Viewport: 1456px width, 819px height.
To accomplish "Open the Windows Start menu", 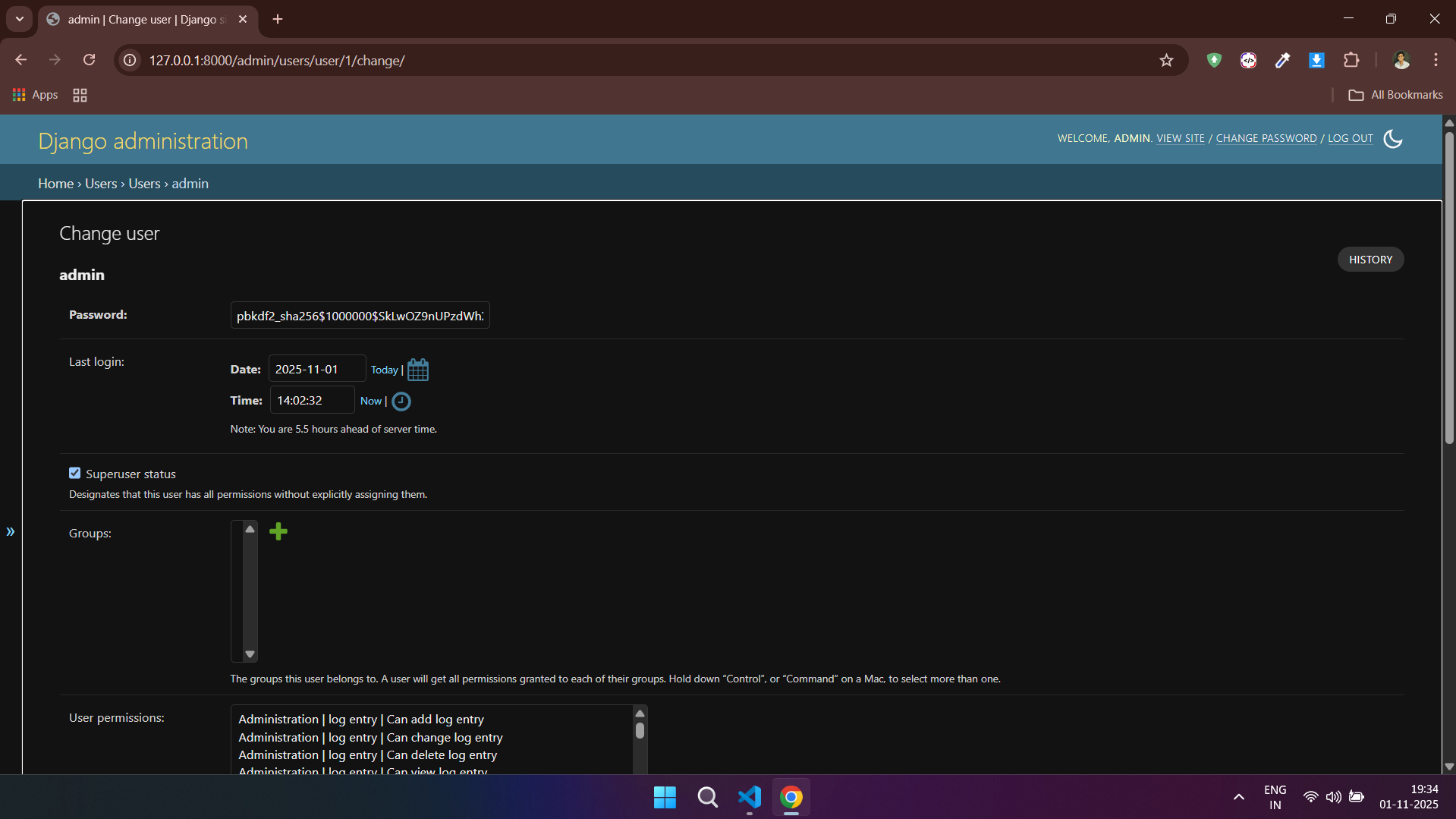I will tap(665, 797).
